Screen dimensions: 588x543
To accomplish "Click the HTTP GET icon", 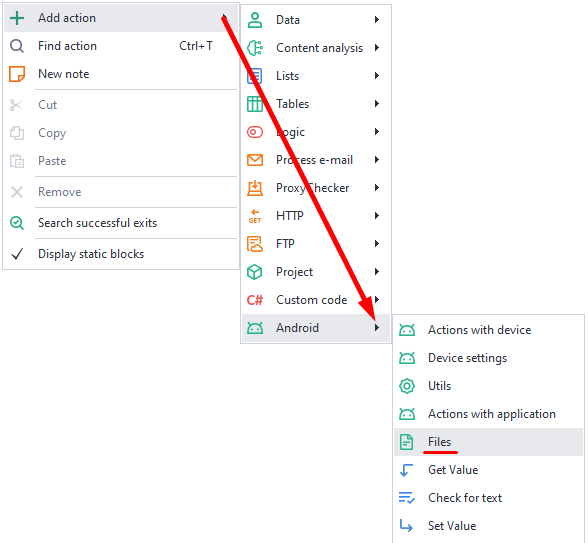I will pos(255,216).
